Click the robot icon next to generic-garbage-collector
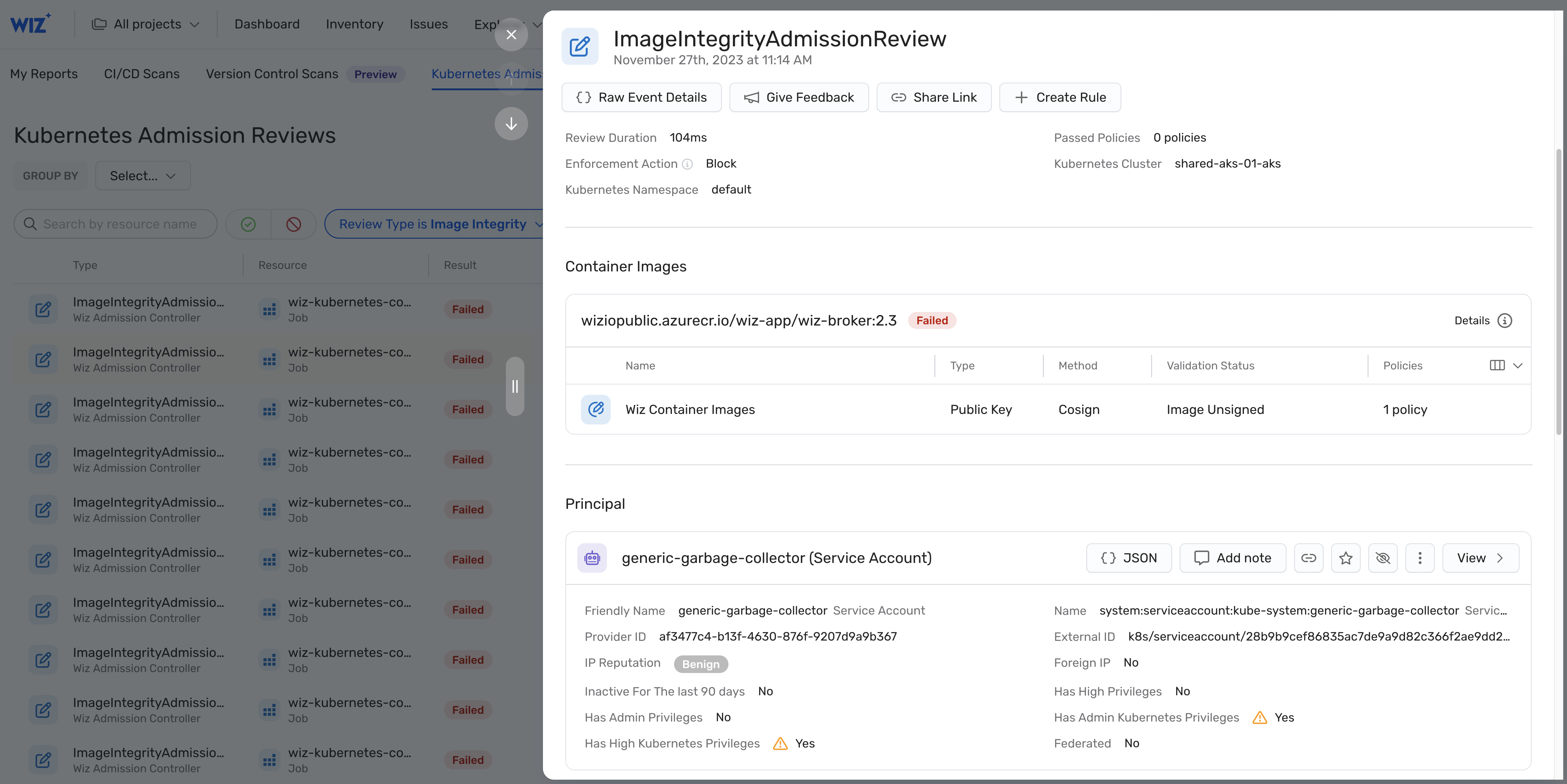This screenshot has width=1567, height=784. click(x=592, y=558)
